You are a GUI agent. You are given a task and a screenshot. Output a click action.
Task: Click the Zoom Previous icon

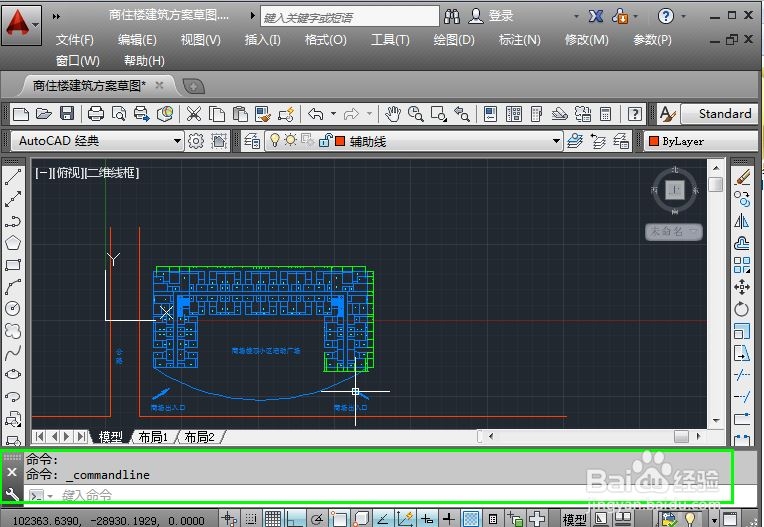pos(461,114)
